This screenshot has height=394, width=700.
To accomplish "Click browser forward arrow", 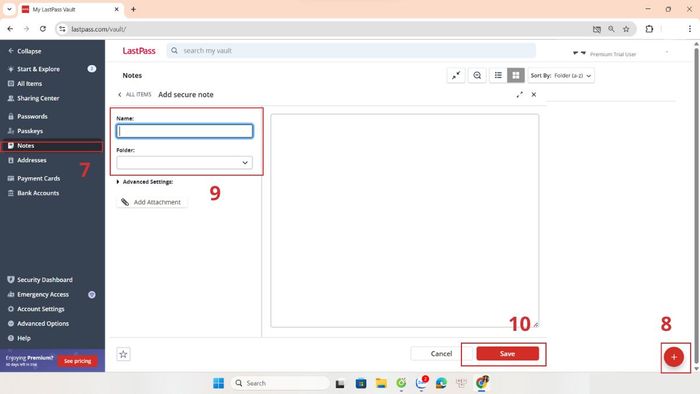I will pyautogui.click(x=26, y=29).
